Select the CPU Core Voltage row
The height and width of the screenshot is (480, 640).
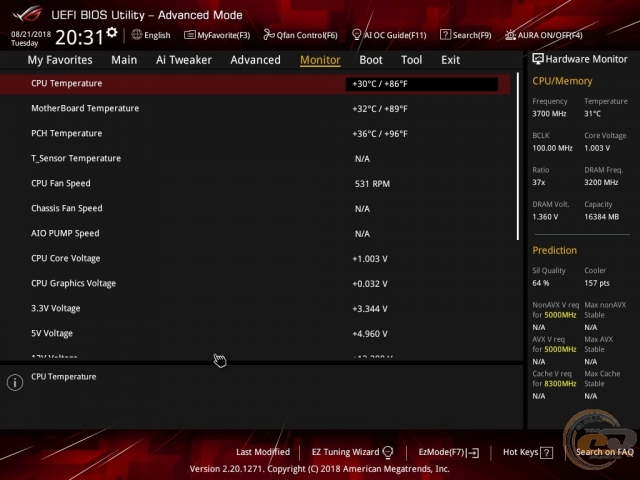[255, 258]
